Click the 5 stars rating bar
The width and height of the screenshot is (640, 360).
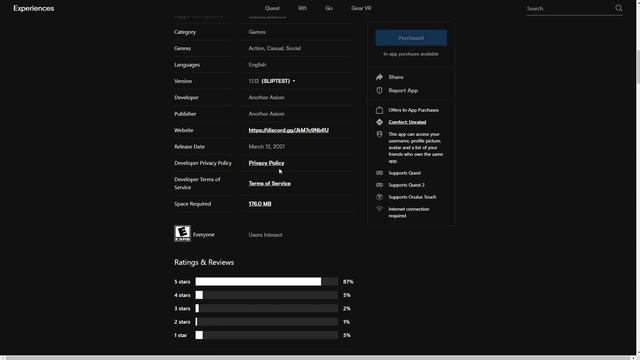point(267,282)
